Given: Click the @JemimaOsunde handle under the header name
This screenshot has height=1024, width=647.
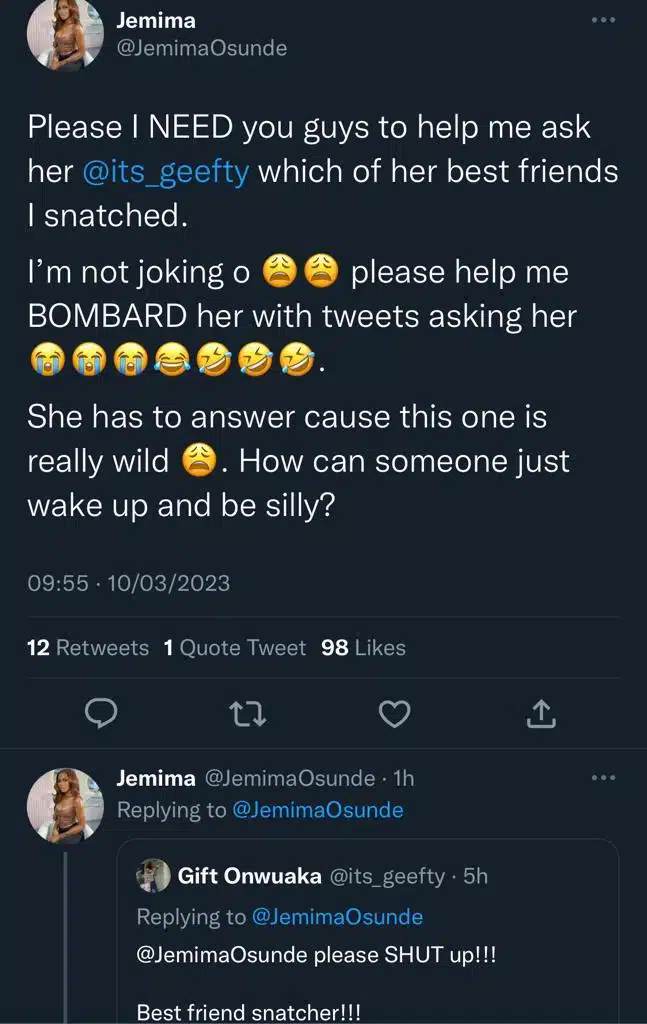Looking at the screenshot, I should click(x=202, y=47).
